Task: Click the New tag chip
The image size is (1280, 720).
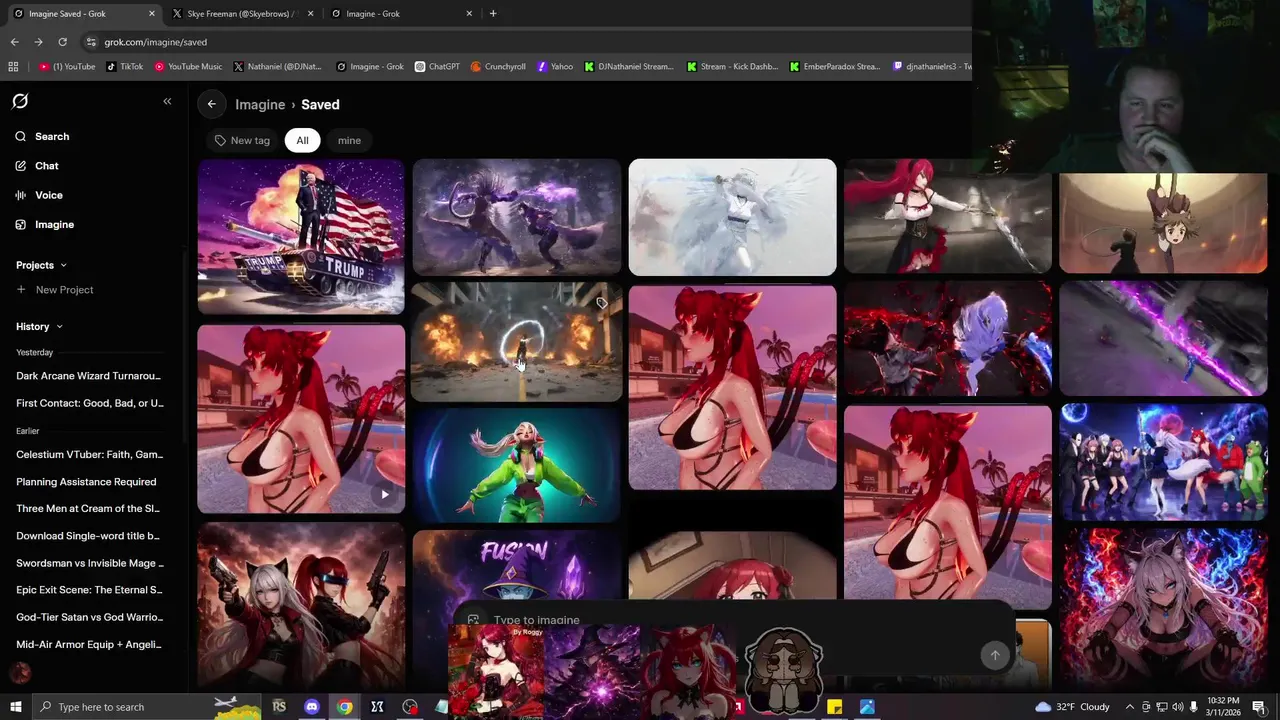Action: [x=242, y=140]
